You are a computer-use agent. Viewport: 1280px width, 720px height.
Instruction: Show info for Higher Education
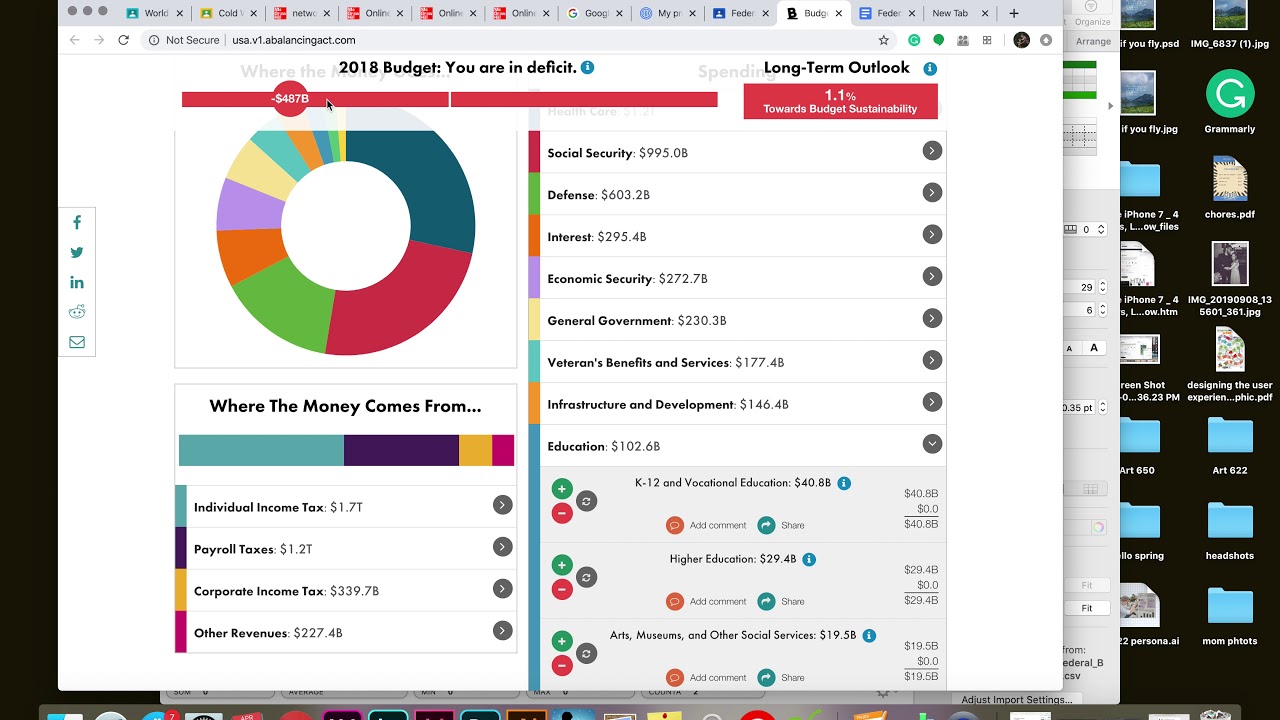tap(809, 559)
